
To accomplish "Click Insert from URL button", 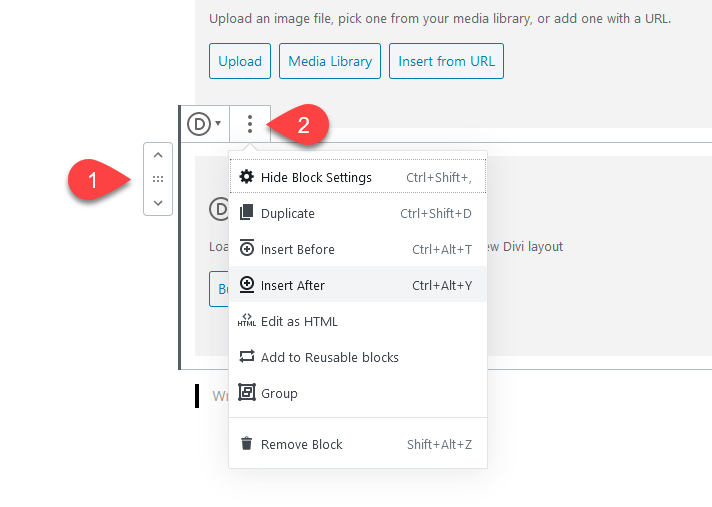I will click(x=446, y=61).
